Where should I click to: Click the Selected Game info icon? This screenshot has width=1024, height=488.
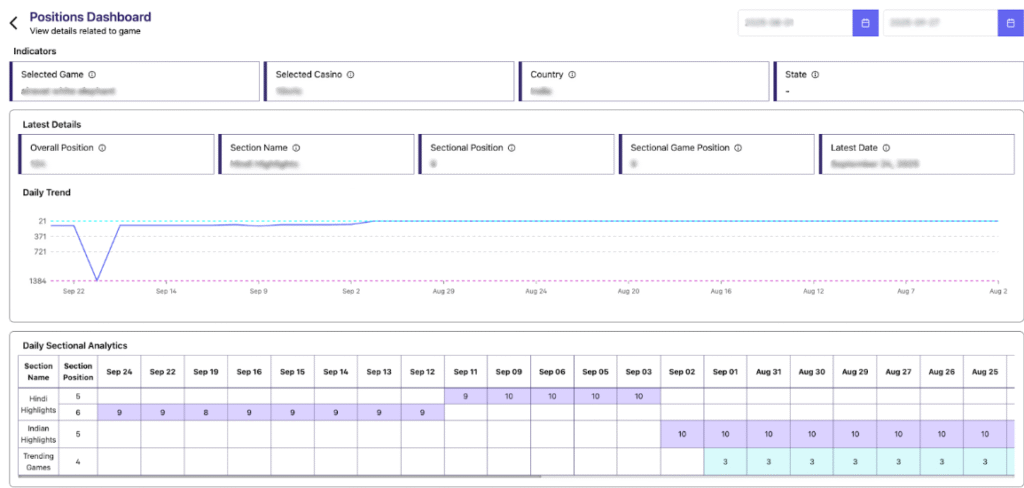92,75
